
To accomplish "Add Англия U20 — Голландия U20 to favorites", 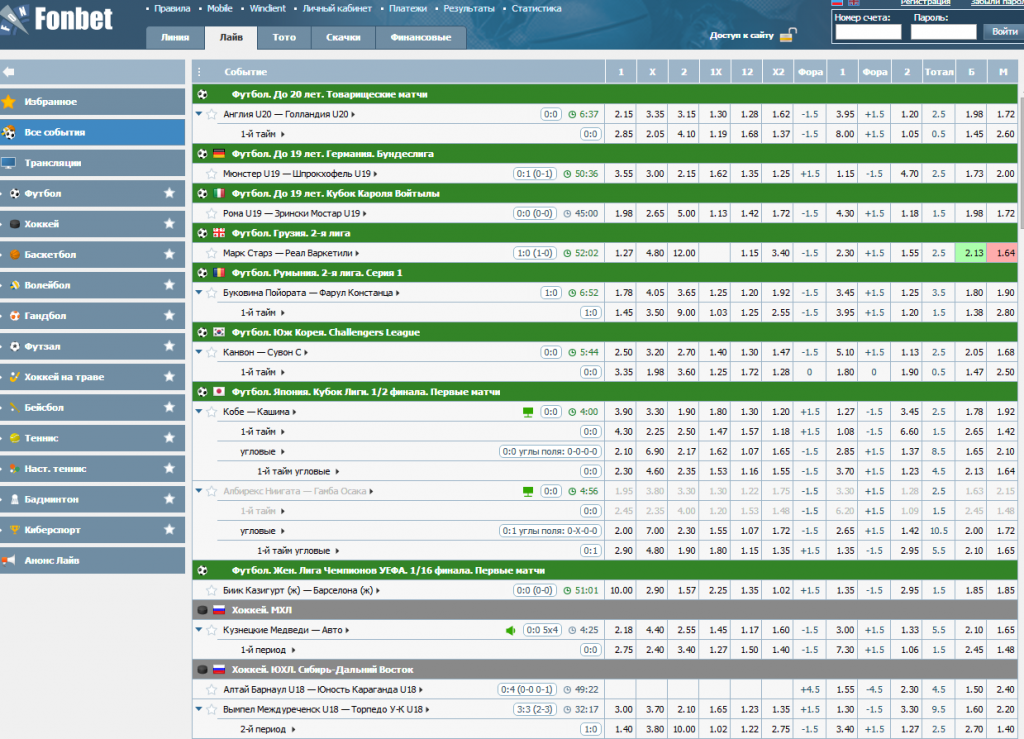I will tap(212, 114).
